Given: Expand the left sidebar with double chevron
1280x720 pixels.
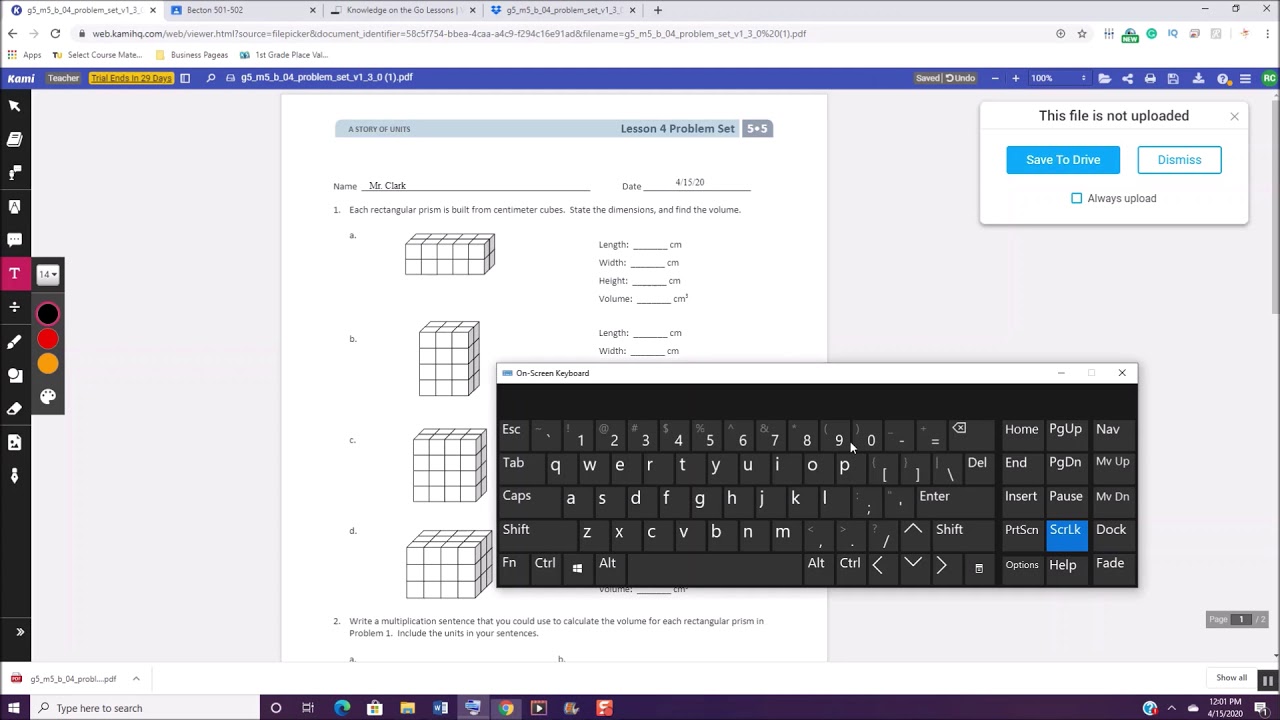Looking at the screenshot, I should click(x=19, y=632).
